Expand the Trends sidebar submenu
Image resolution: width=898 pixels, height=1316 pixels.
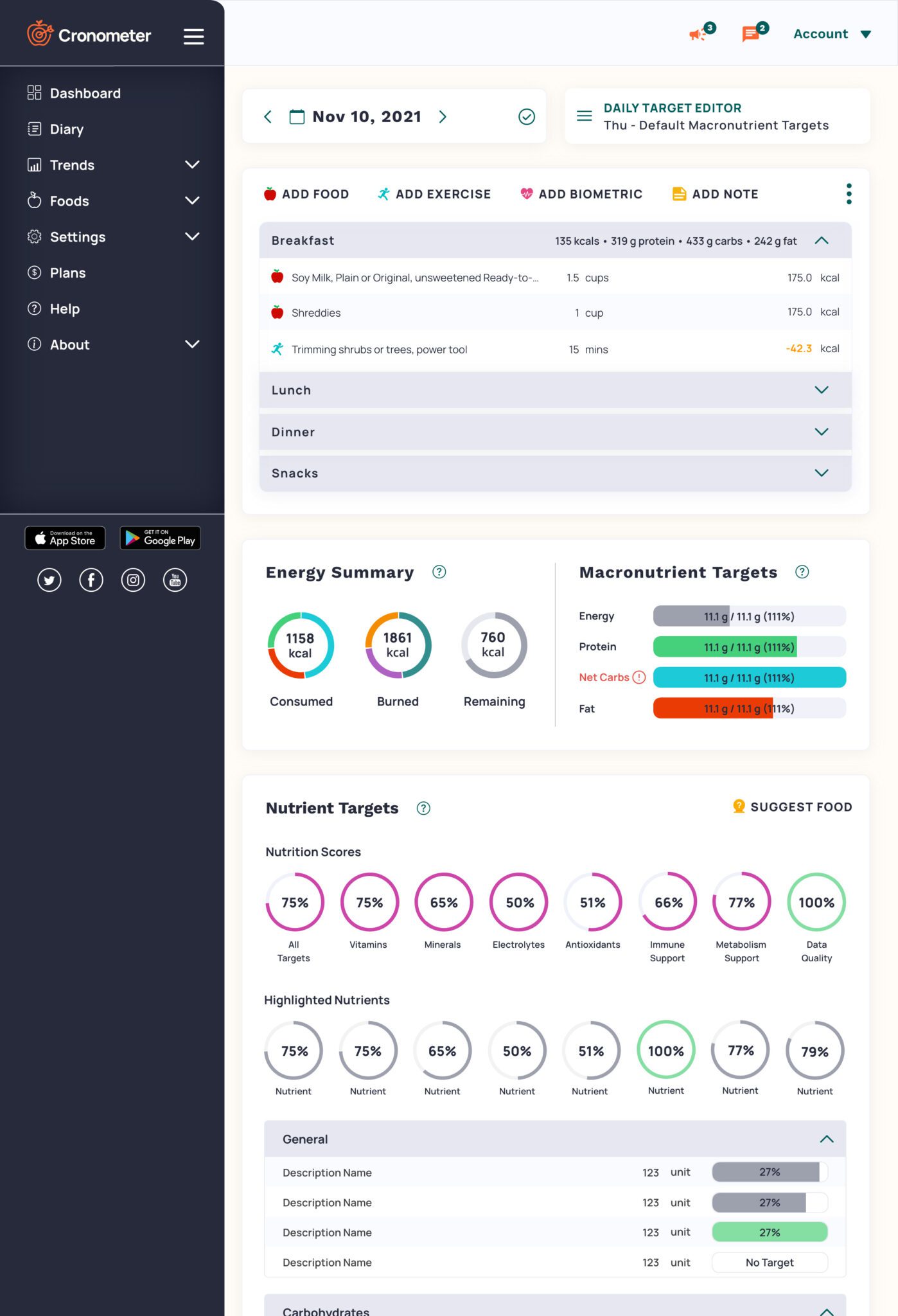click(191, 165)
